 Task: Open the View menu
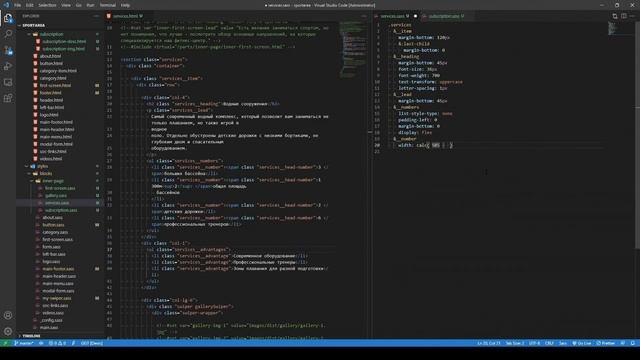66,5
